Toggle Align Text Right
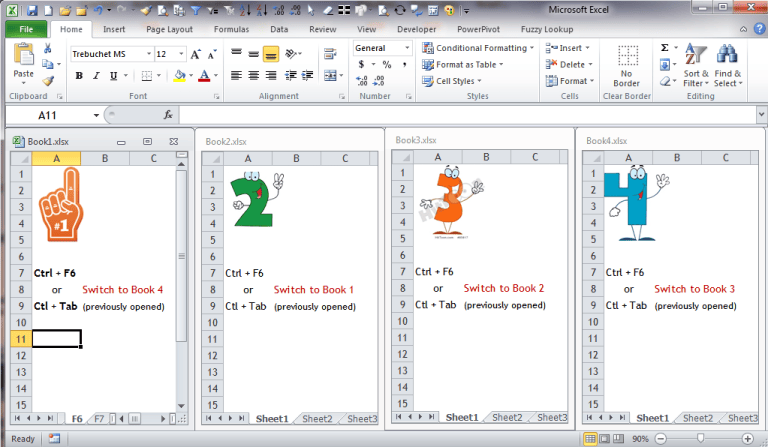This screenshot has width=768, height=447. click(x=270, y=75)
